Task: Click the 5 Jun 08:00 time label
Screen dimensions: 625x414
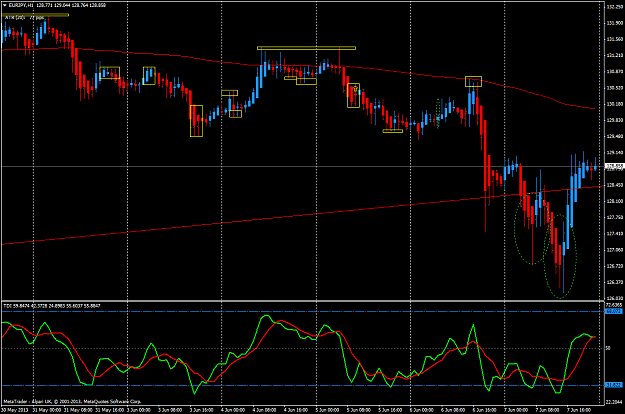Action: pos(359,410)
